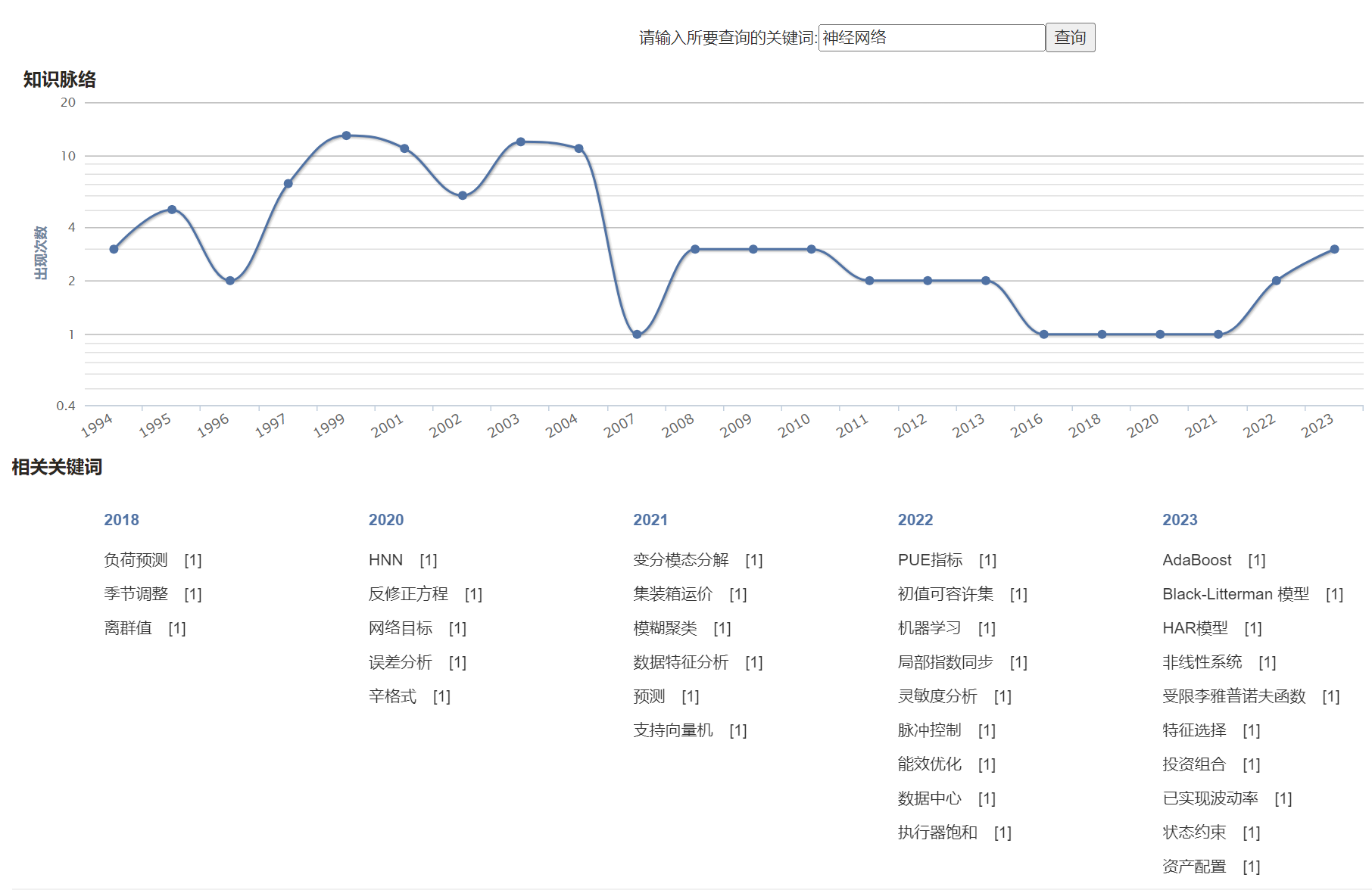Viewport: 1372px width, 890px height.
Task: Click the 2023 data point on the line
Action: pos(1334,249)
